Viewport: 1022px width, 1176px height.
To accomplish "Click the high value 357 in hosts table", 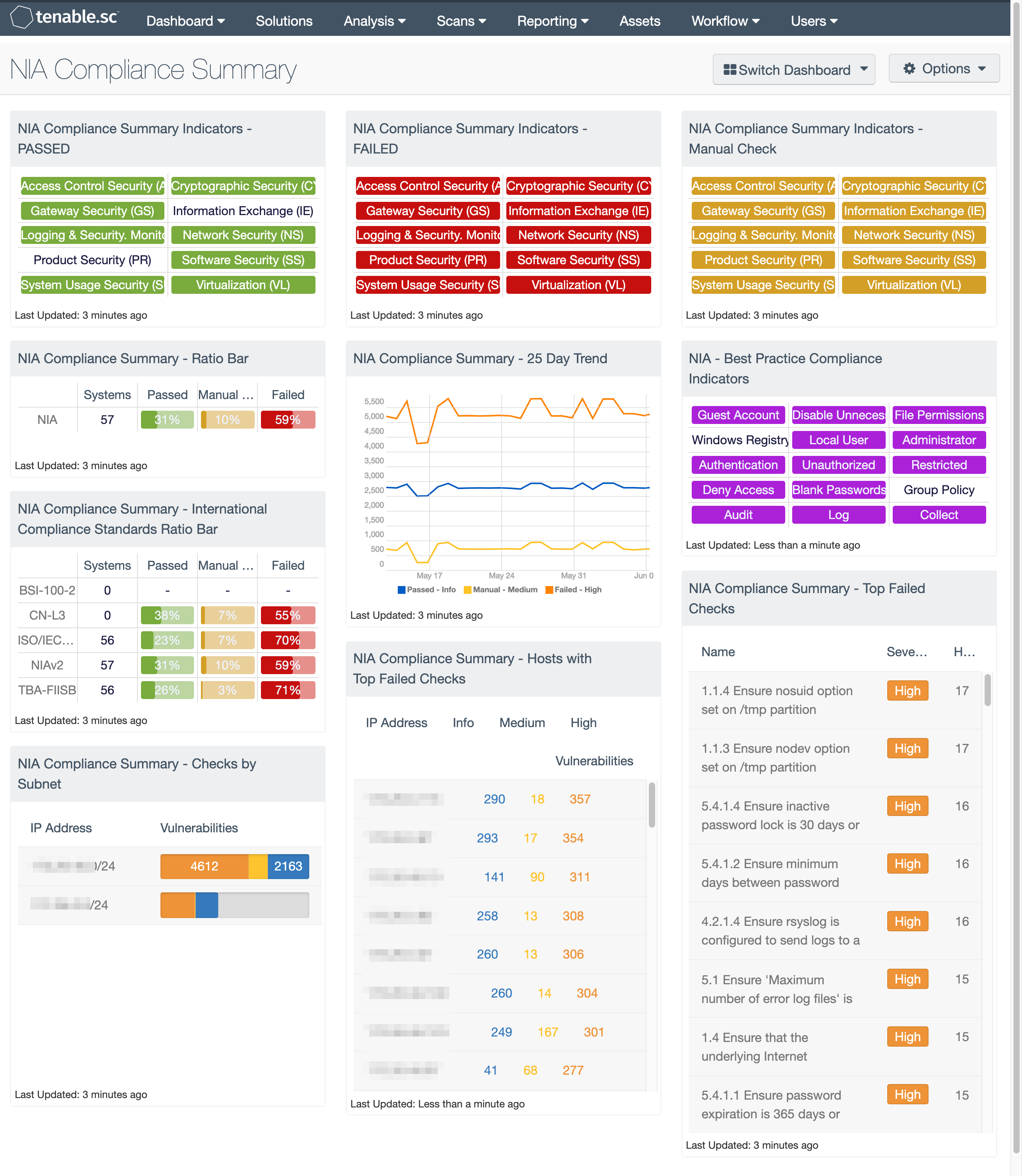I will [x=580, y=800].
